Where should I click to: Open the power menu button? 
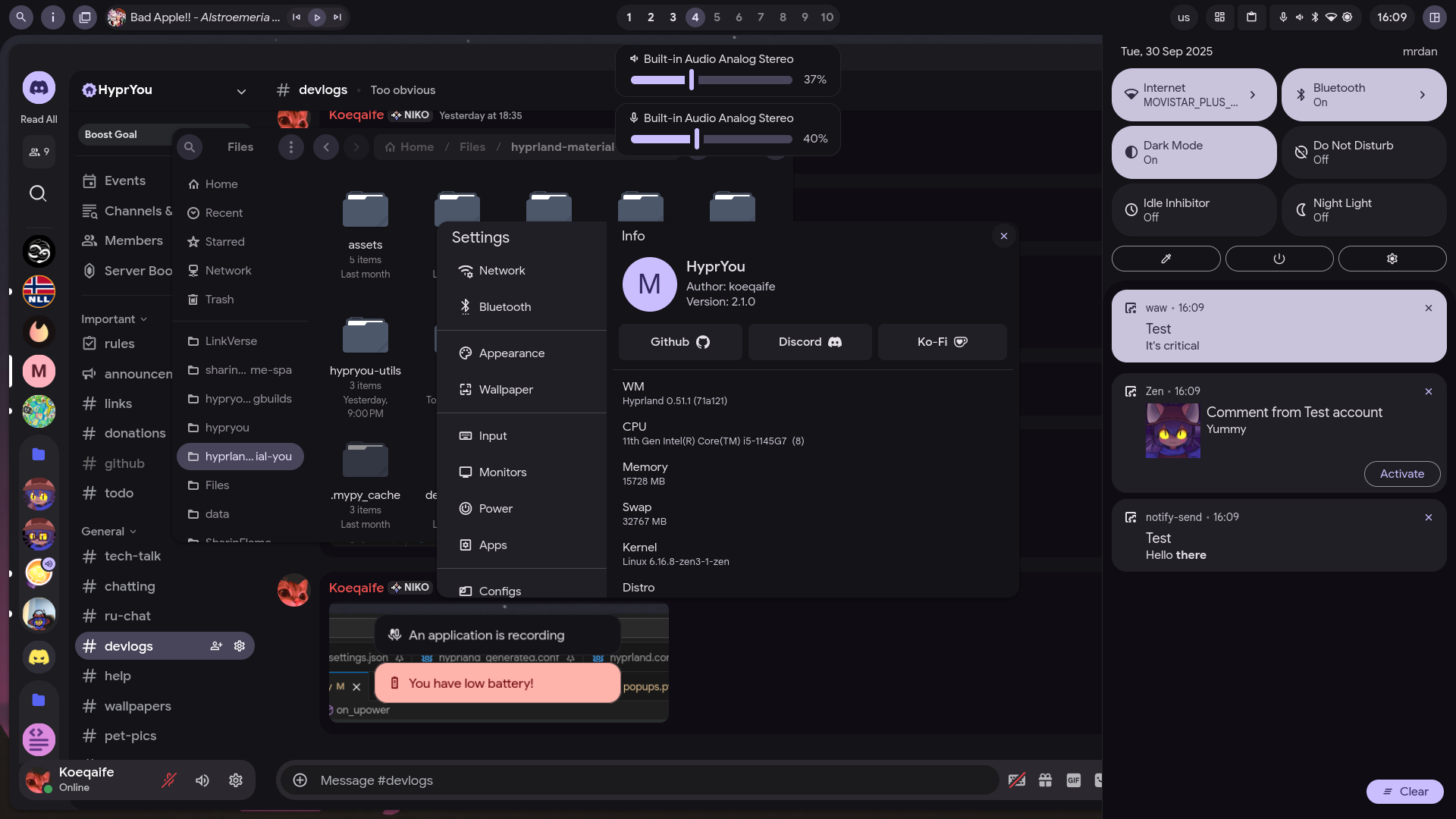point(1279,259)
